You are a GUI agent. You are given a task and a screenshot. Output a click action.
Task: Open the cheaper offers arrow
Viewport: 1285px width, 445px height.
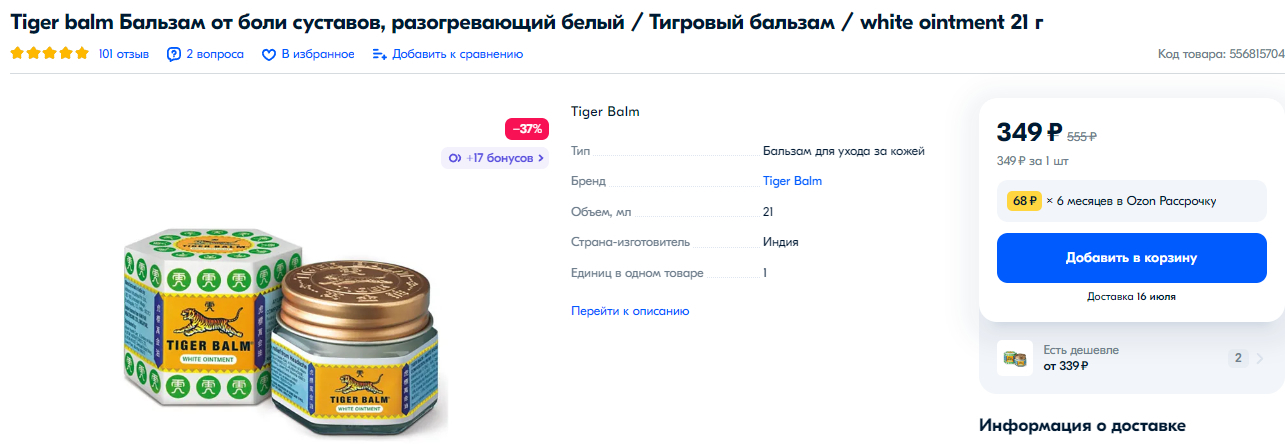coord(1271,358)
